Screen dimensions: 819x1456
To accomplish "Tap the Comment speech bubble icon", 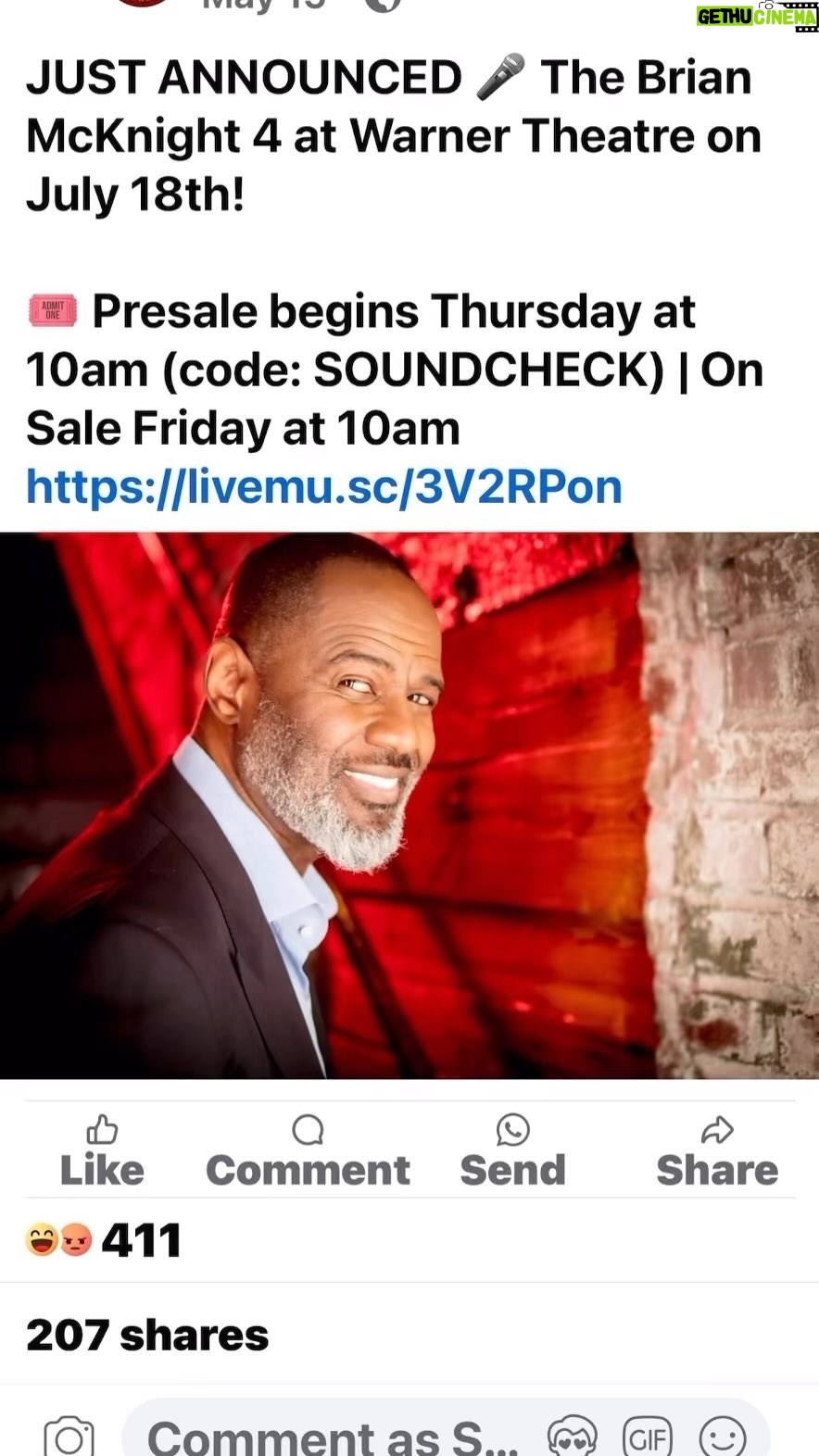I will (308, 1130).
